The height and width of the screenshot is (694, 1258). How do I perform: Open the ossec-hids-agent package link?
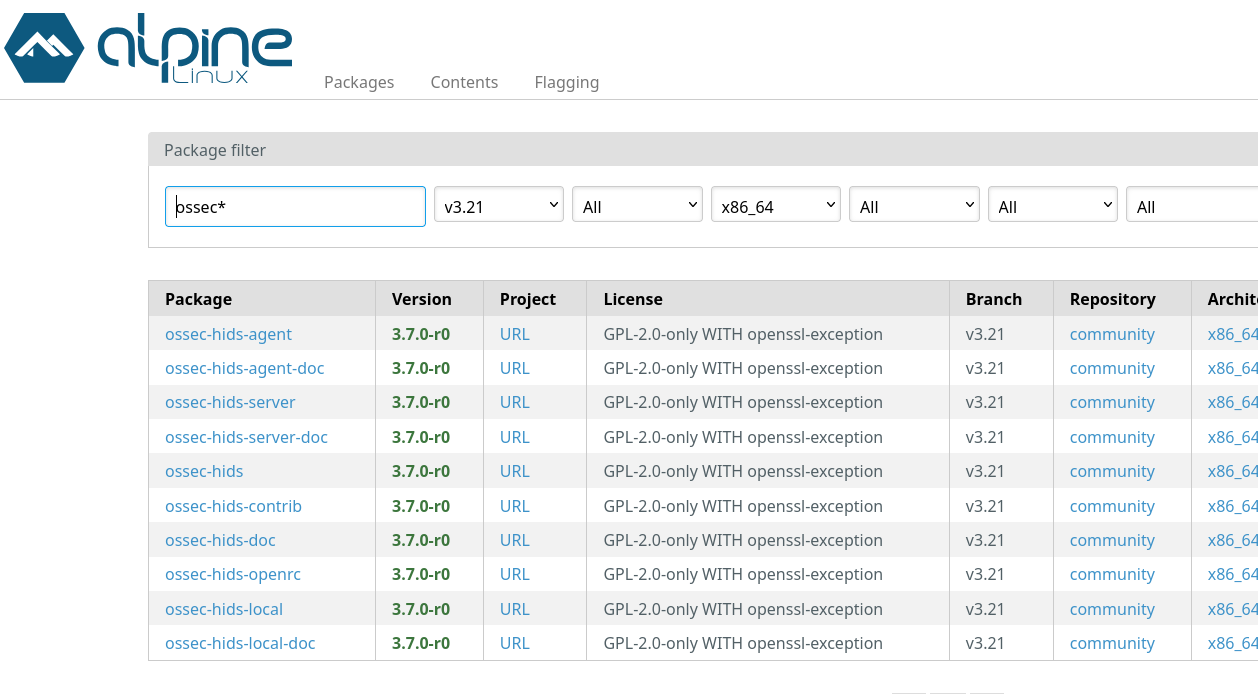(x=229, y=334)
